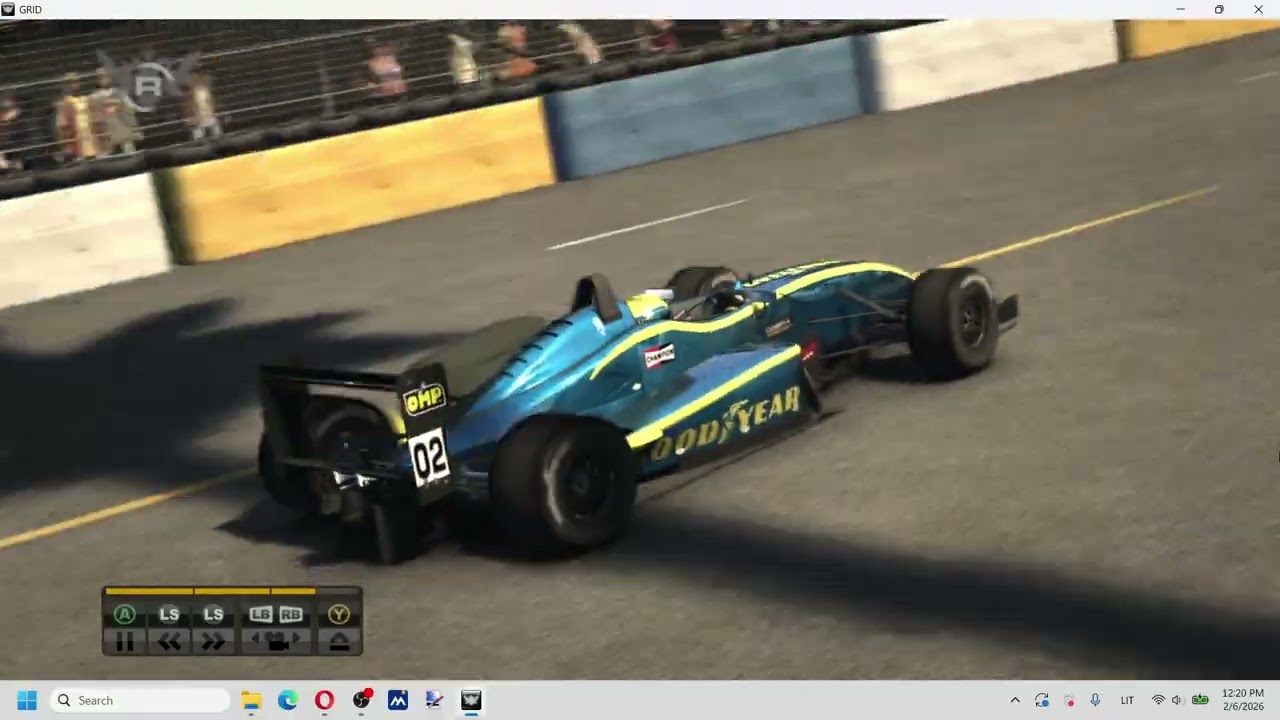Image resolution: width=1280 pixels, height=720 pixels.
Task: Click the RB bumper prompt
Action: [x=291, y=614]
